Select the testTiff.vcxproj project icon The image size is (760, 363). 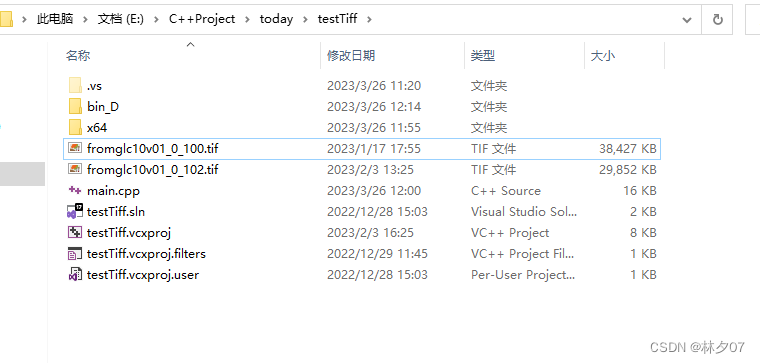75,233
